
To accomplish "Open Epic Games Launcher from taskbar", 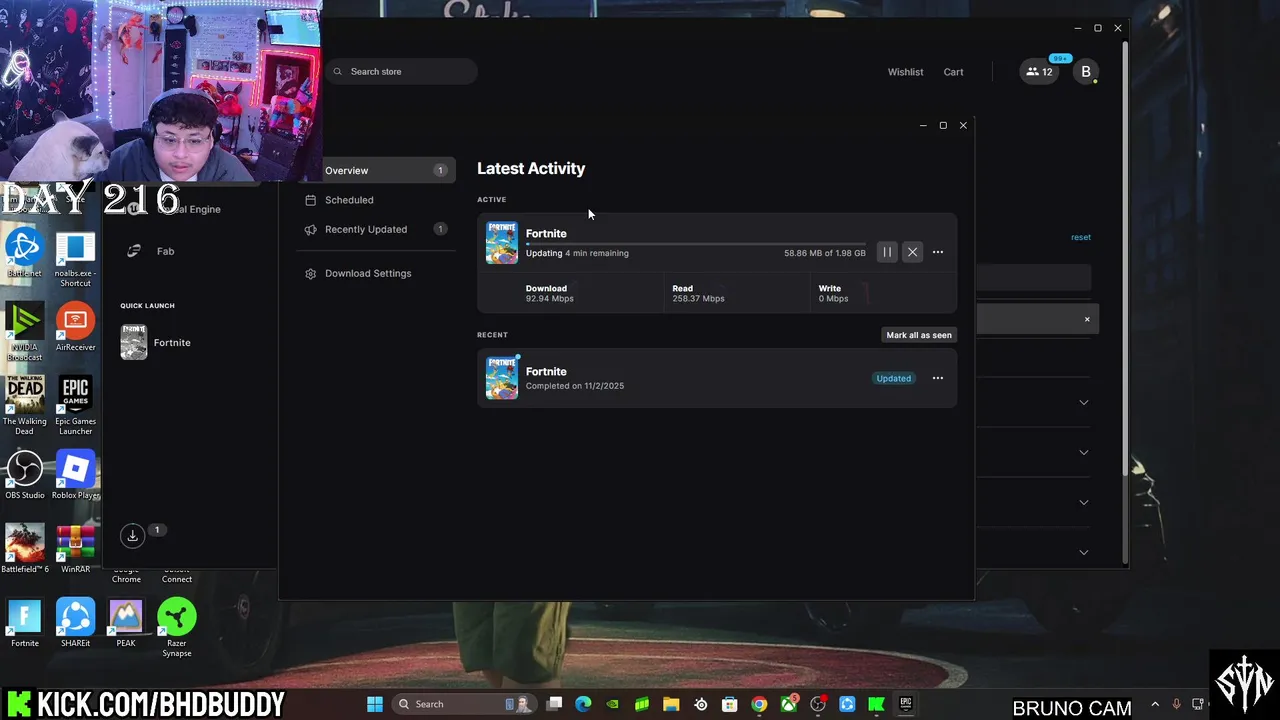I will (x=905, y=704).
